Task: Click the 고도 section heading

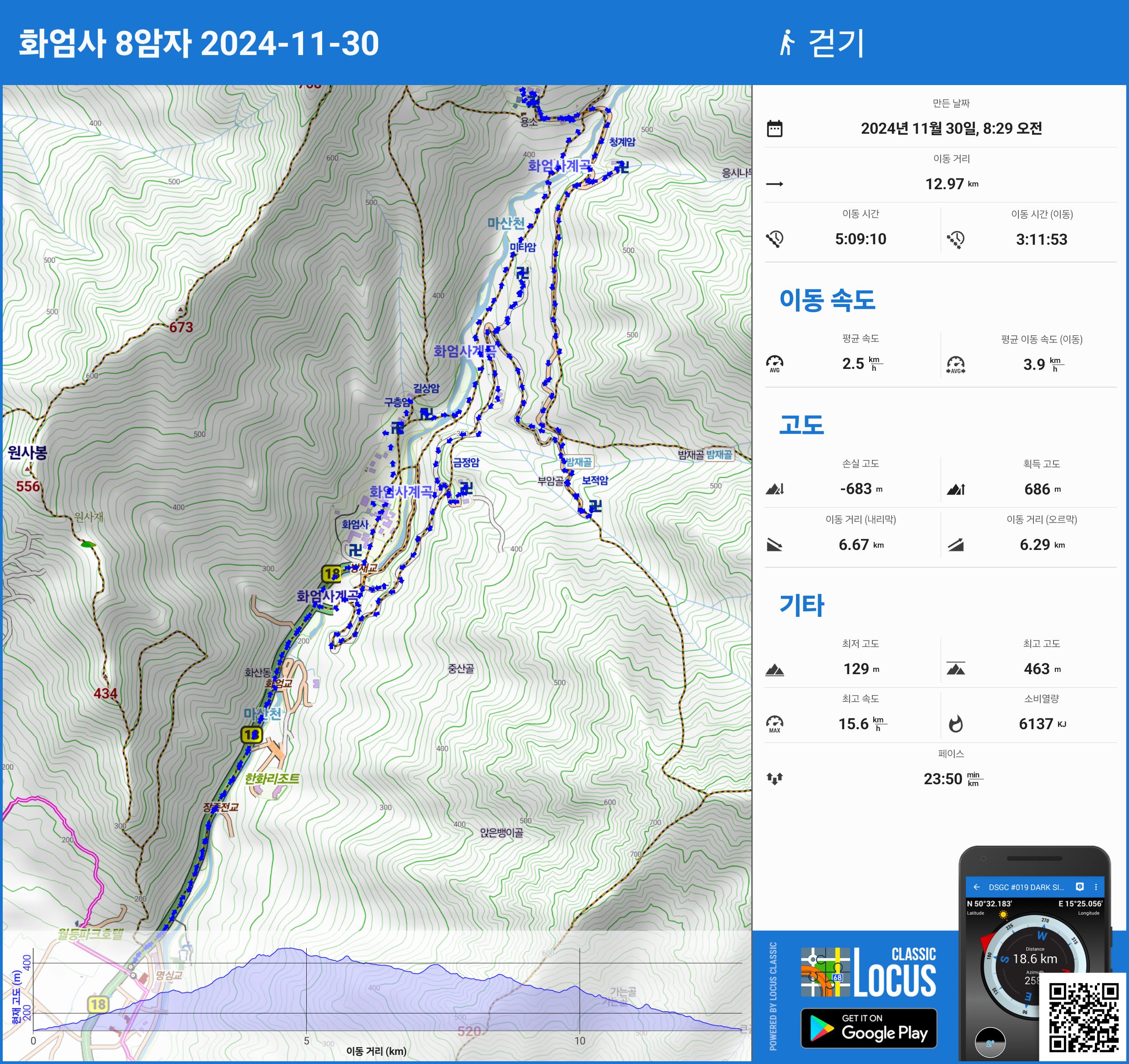Action: pyautogui.click(x=801, y=425)
